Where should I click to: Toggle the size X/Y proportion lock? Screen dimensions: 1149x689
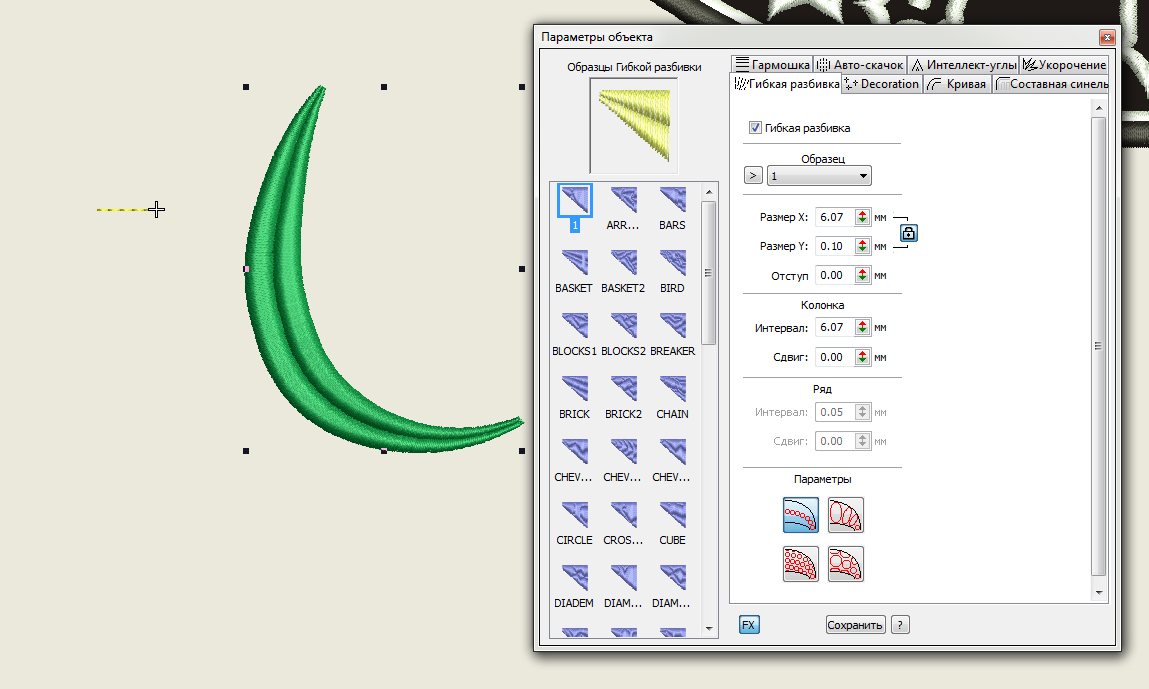[909, 233]
